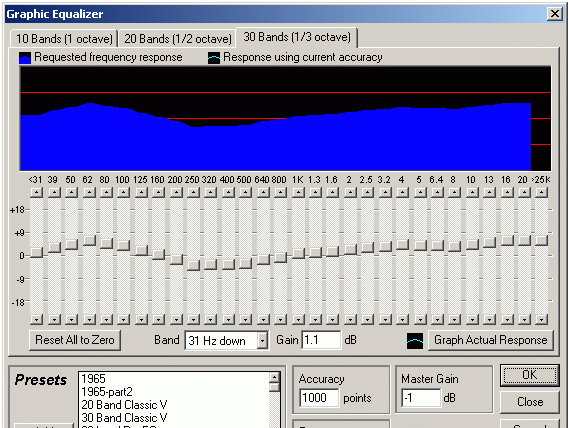The height and width of the screenshot is (428, 568).
Task: Click the up arrow above the 1K slider
Action: pyautogui.click(x=298, y=192)
